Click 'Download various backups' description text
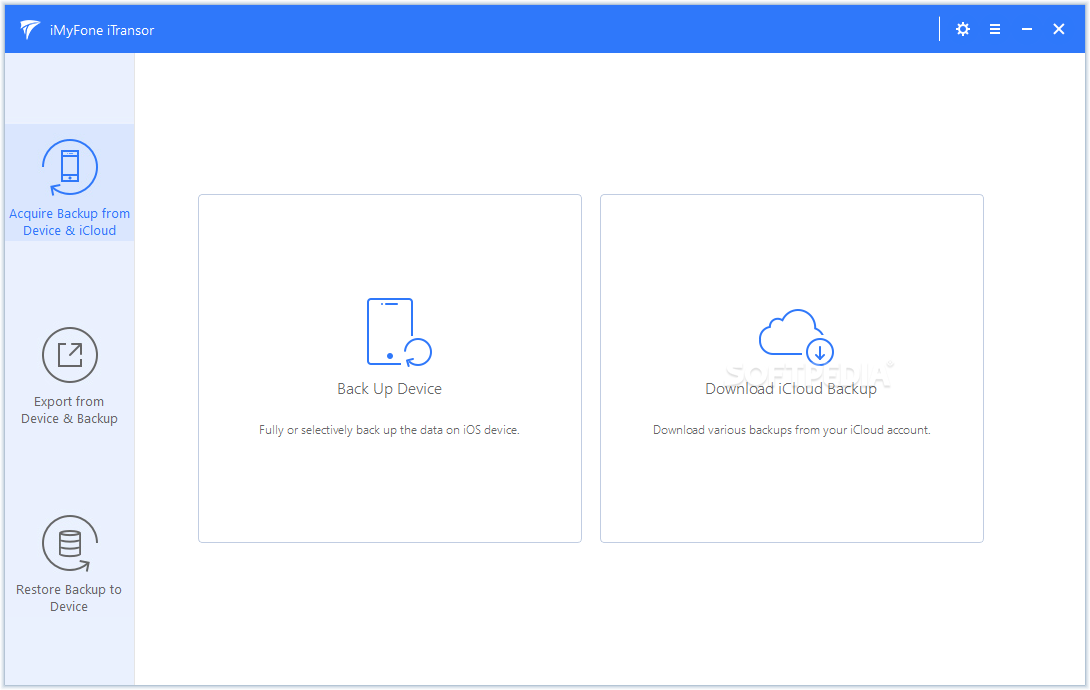 point(791,430)
